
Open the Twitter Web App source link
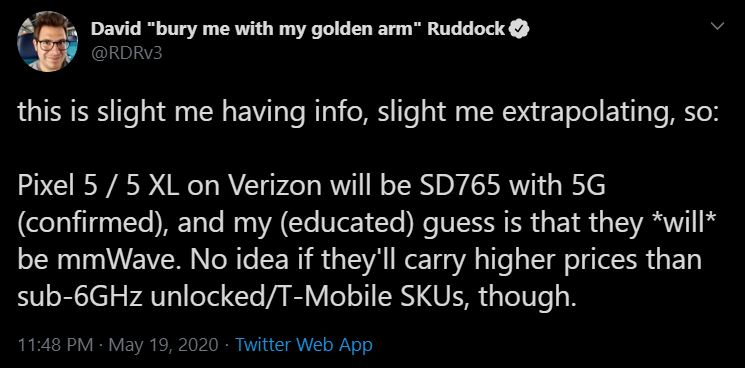[304, 345]
